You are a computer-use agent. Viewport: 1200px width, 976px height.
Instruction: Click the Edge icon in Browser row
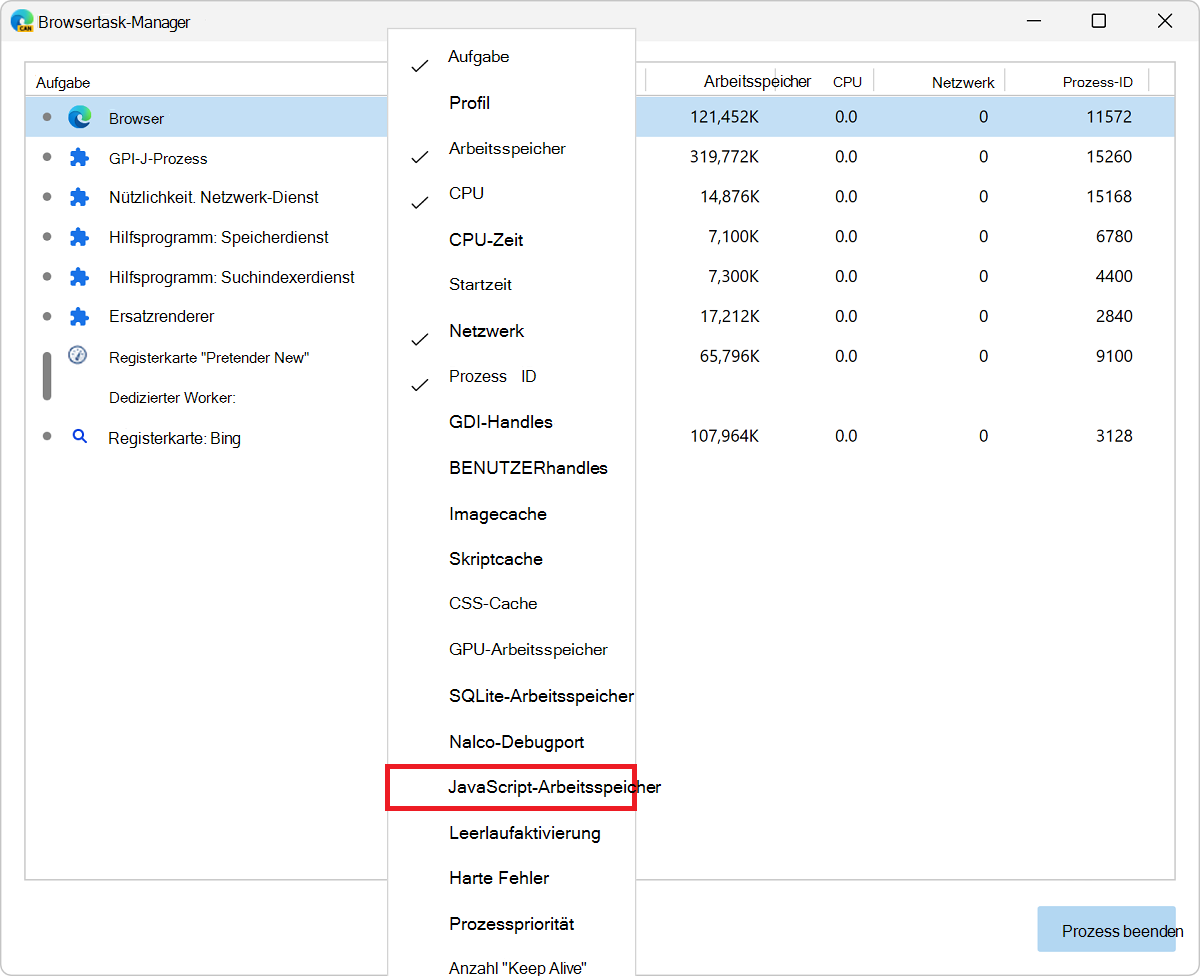(80, 118)
